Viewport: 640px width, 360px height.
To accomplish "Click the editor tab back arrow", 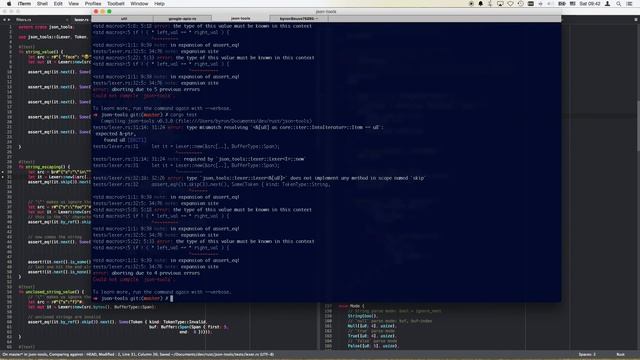I will tap(4, 20).
